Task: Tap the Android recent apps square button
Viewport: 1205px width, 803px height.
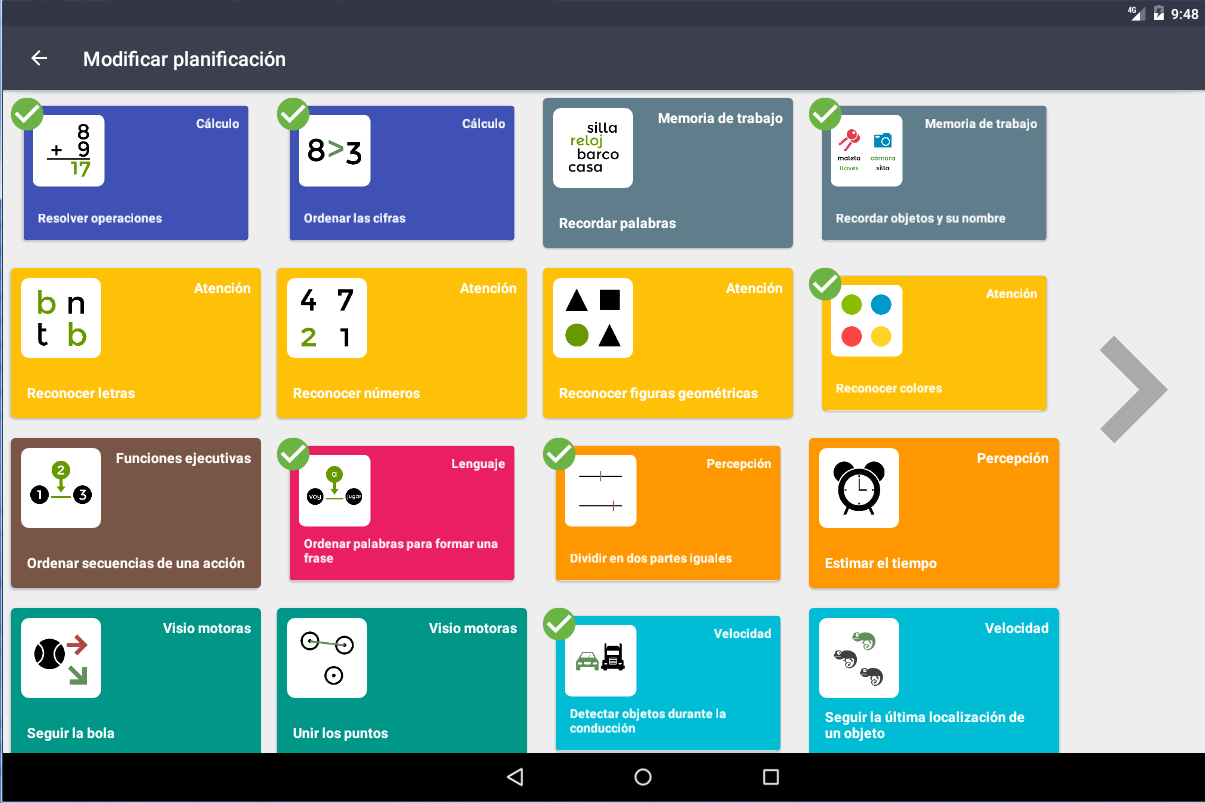Action: coord(770,777)
